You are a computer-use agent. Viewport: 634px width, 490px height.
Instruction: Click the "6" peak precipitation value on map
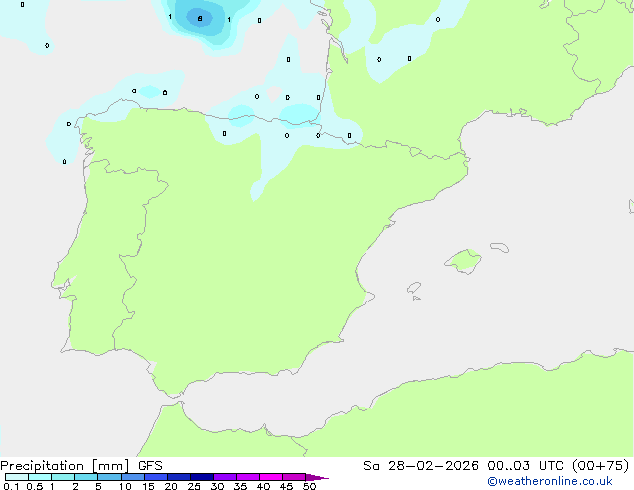(200, 19)
